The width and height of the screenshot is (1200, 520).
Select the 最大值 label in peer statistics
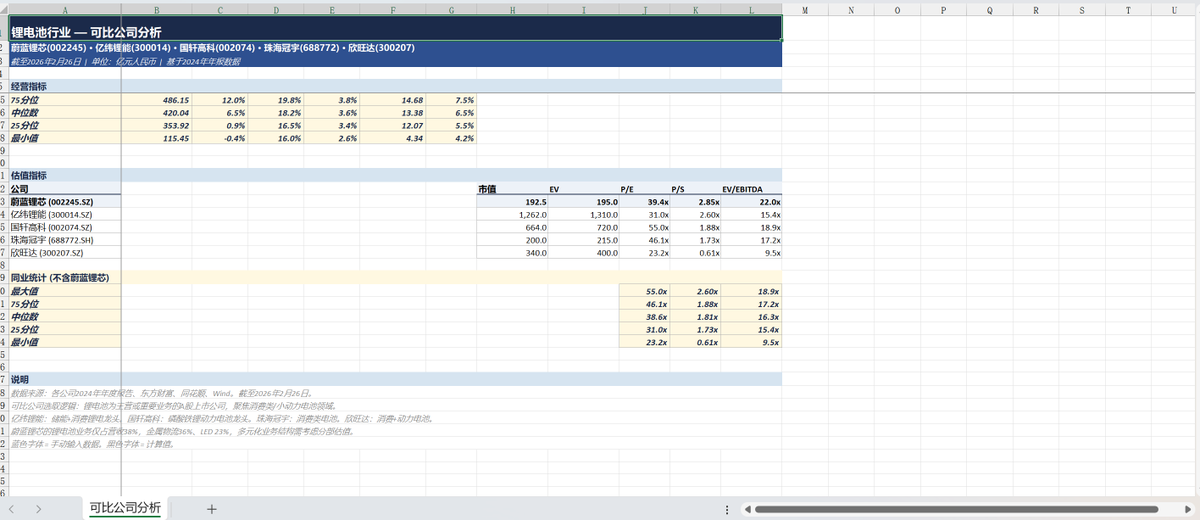pos(65,290)
